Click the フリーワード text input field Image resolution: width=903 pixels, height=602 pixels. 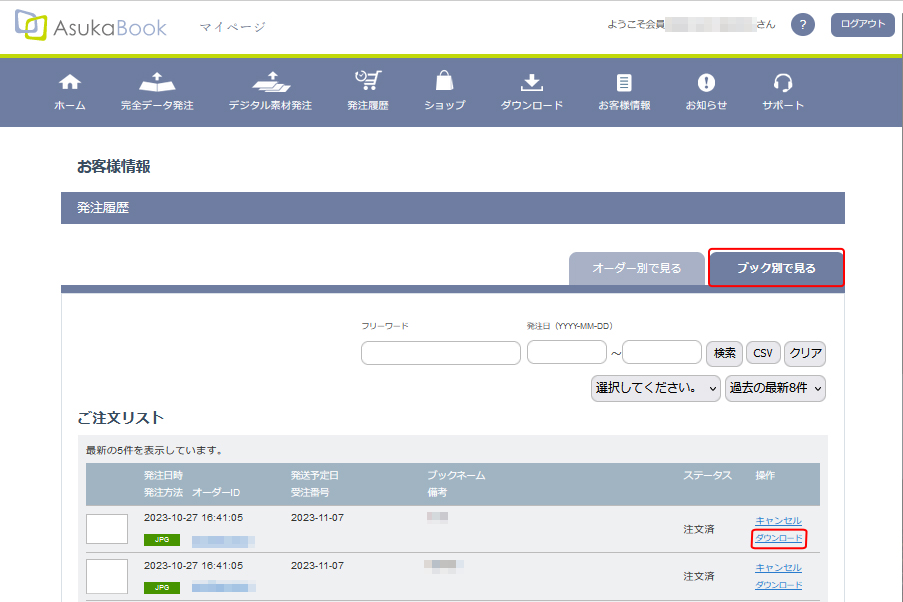(441, 353)
